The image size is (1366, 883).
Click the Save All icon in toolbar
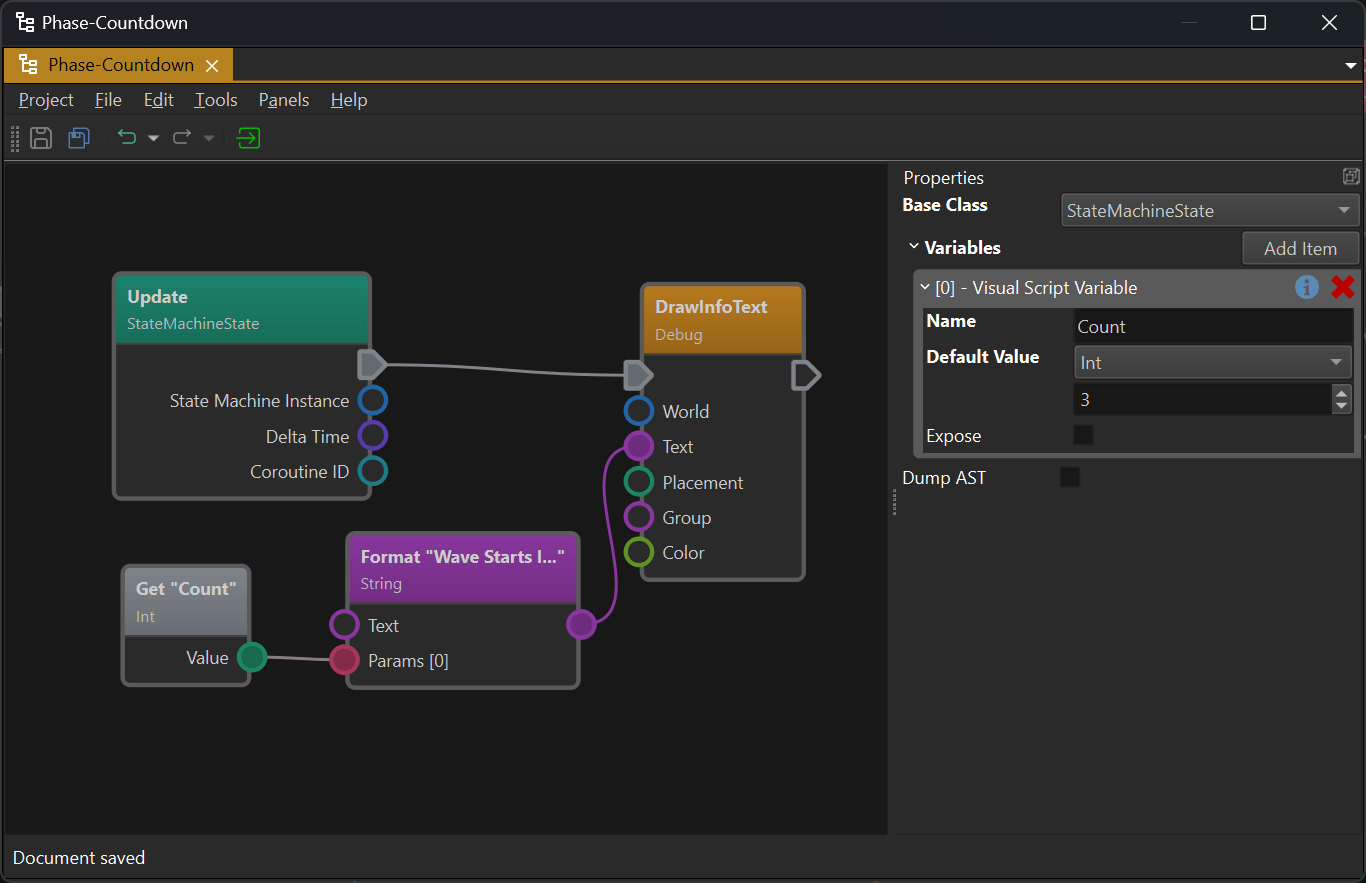click(x=79, y=138)
